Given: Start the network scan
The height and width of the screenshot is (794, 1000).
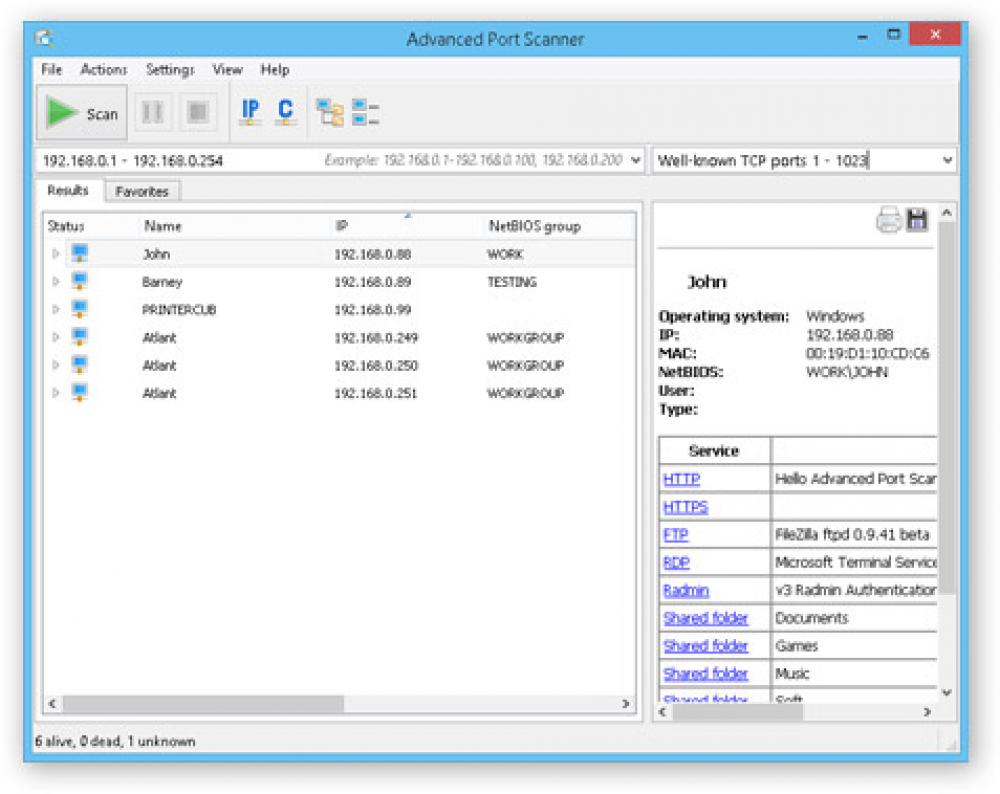Looking at the screenshot, I should tap(80, 113).
